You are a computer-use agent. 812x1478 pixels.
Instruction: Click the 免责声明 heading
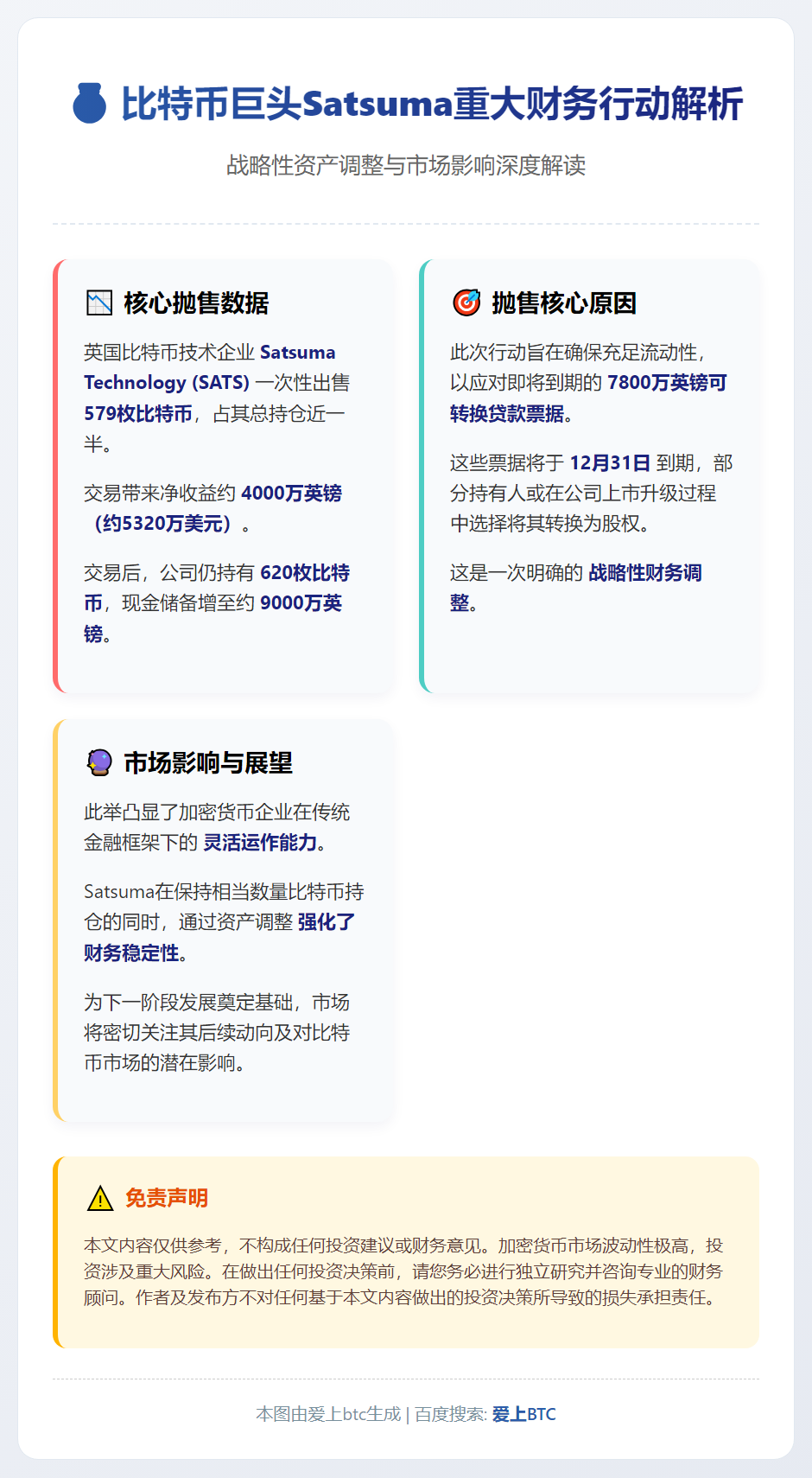pyautogui.click(x=167, y=1198)
